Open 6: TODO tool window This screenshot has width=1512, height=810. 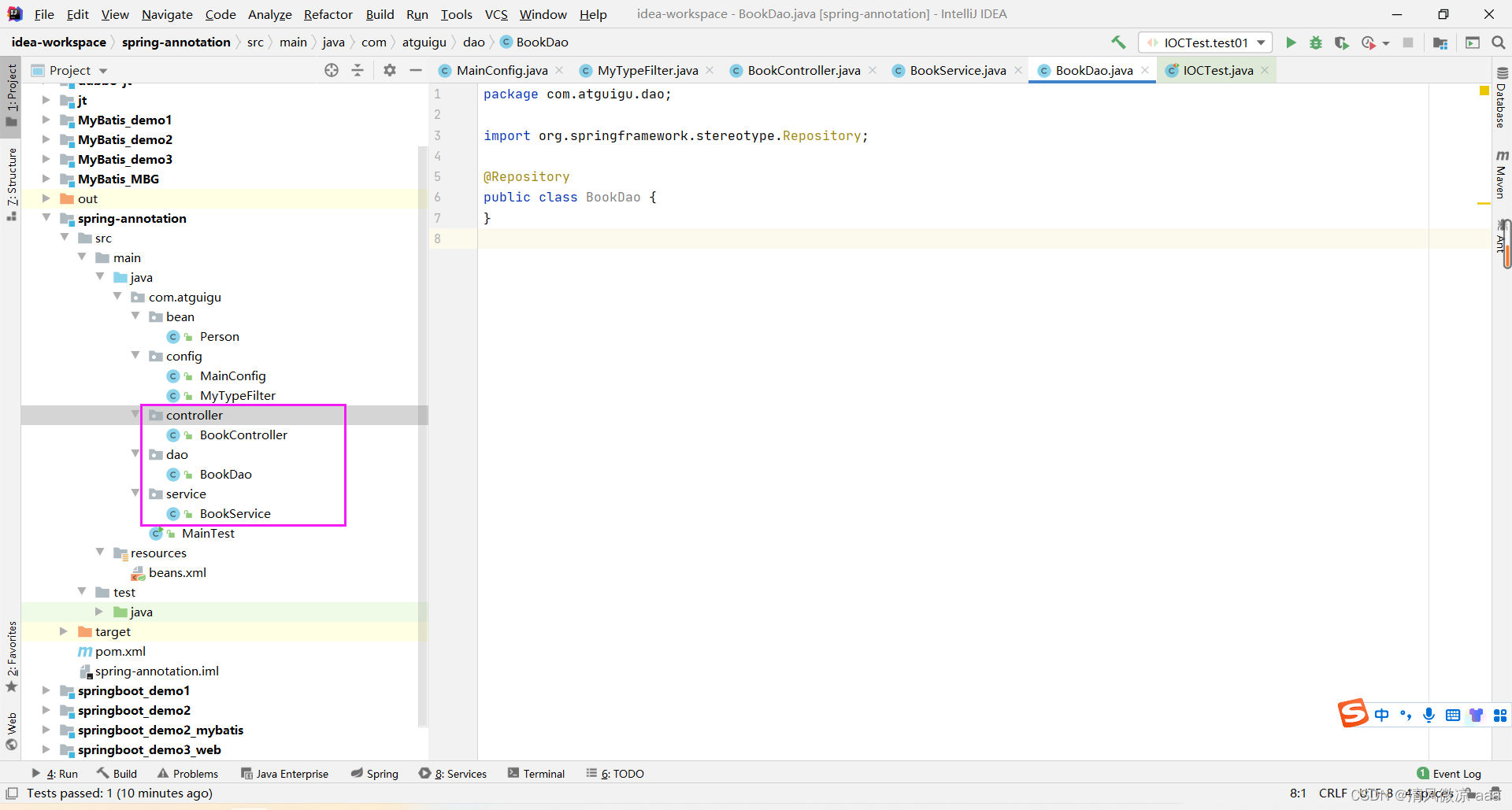(615, 774)
